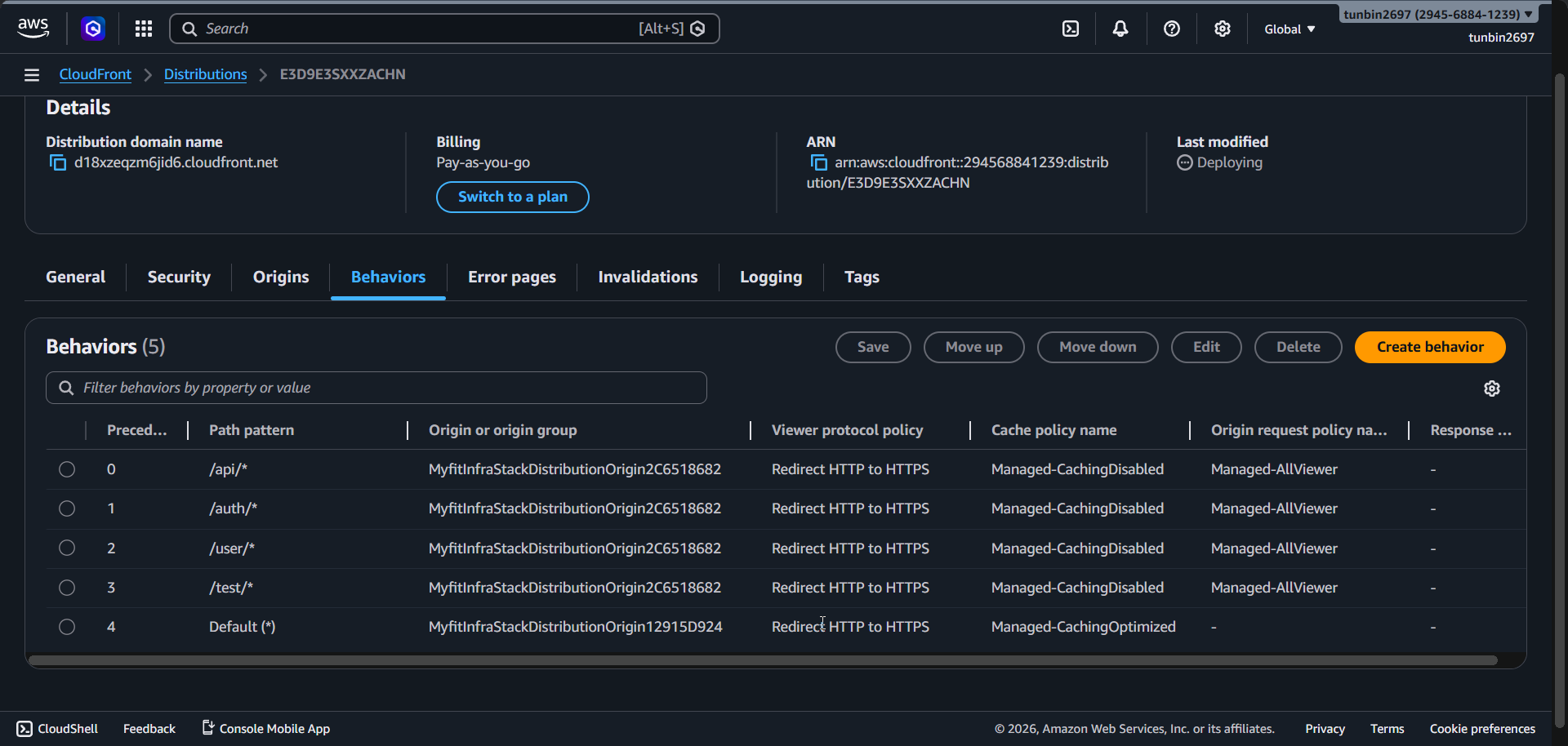1568x746 pixels.
Task: Open the notifications bell
Action: pos(1120,29)
